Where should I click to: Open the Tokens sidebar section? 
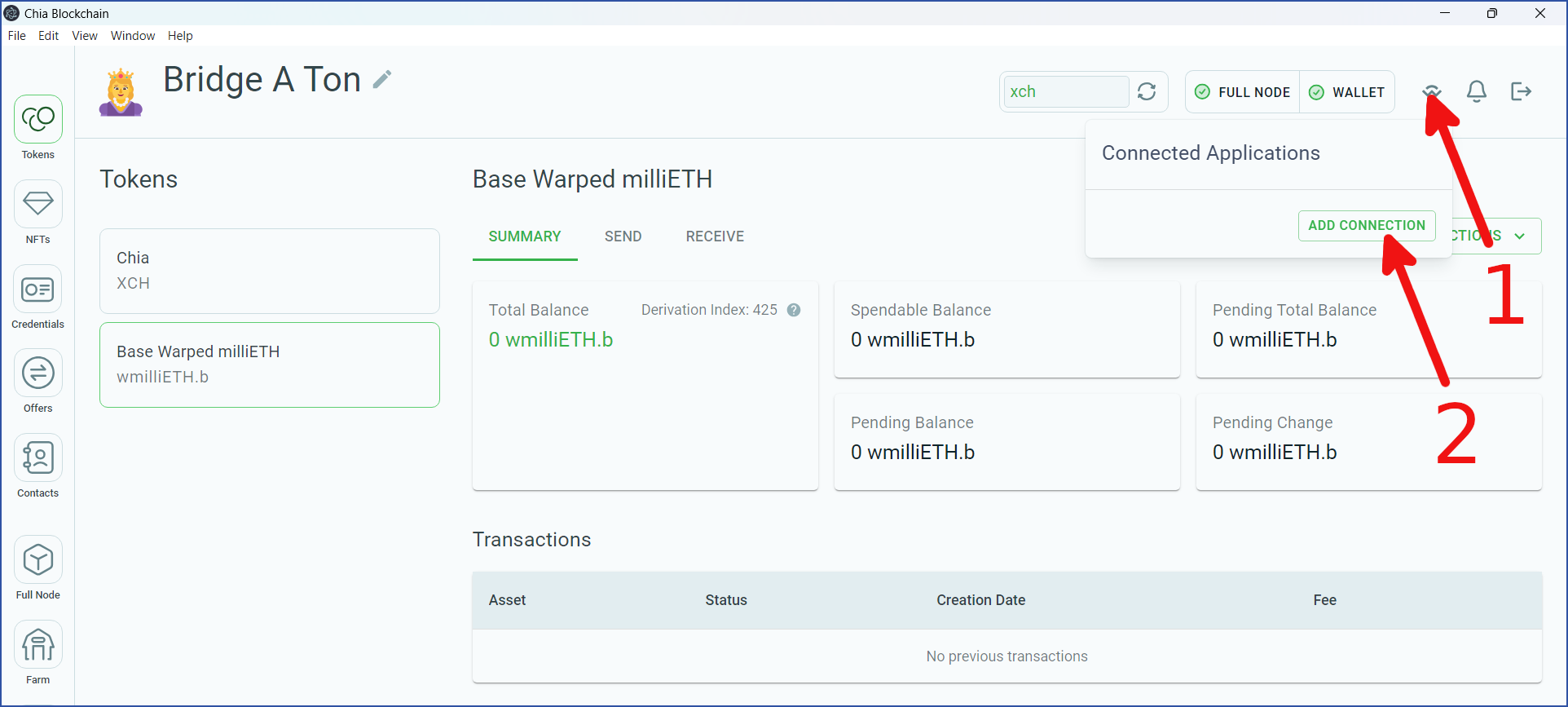tap(37, 120)
